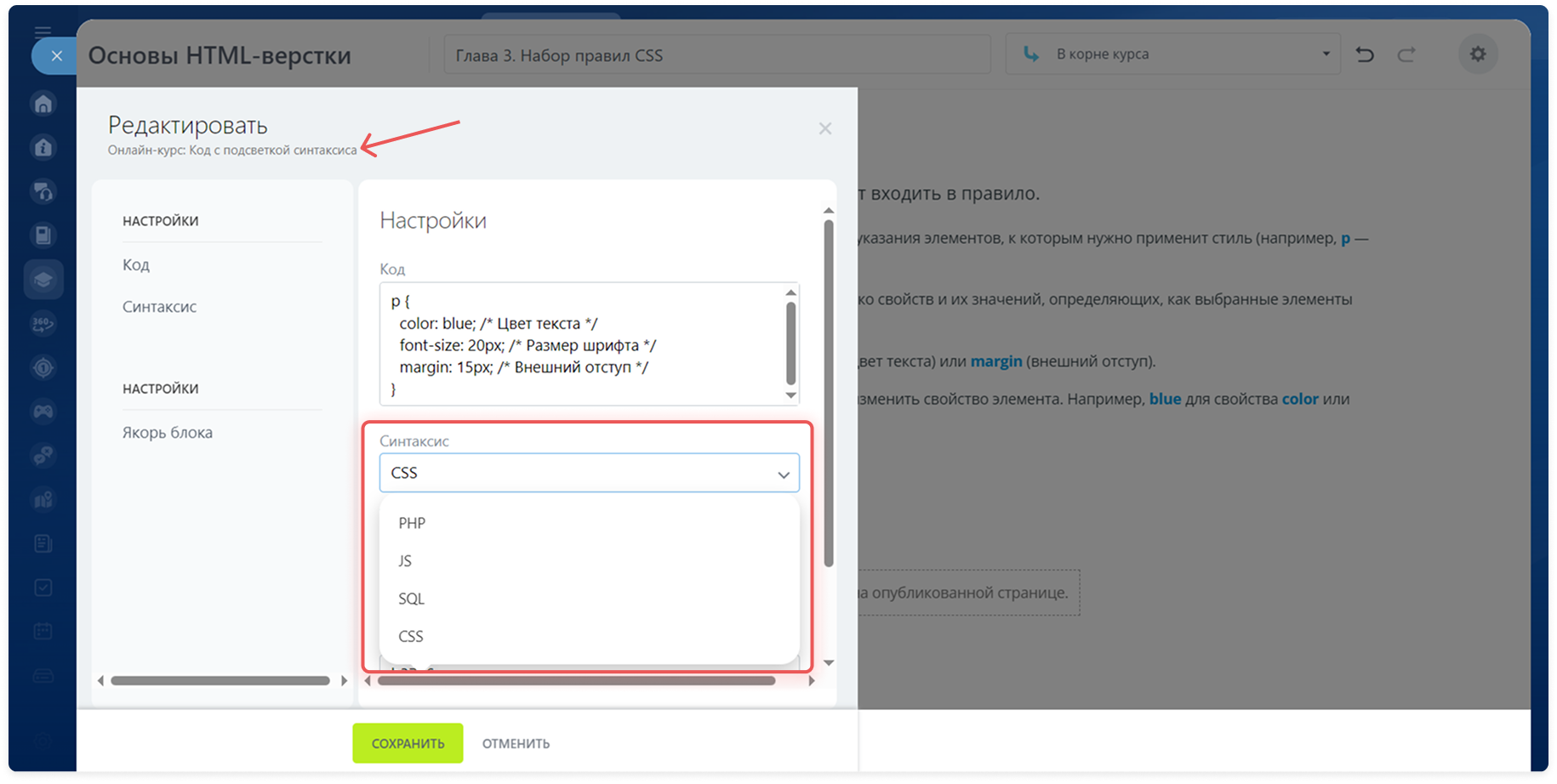Click the 360 icon in sidebar
Screen dimensions: 1557x784
pyautogui.click(x=43, y=323)
